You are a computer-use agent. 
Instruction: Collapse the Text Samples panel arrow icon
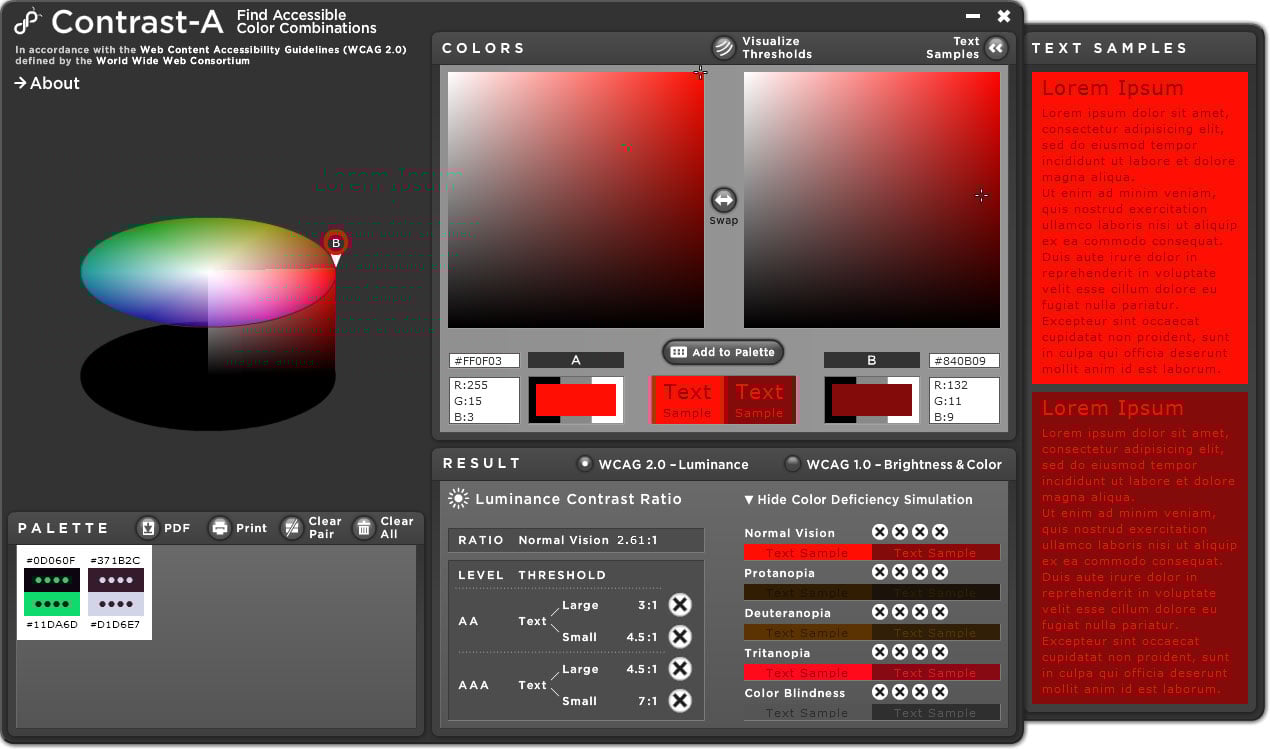point(995,48)
